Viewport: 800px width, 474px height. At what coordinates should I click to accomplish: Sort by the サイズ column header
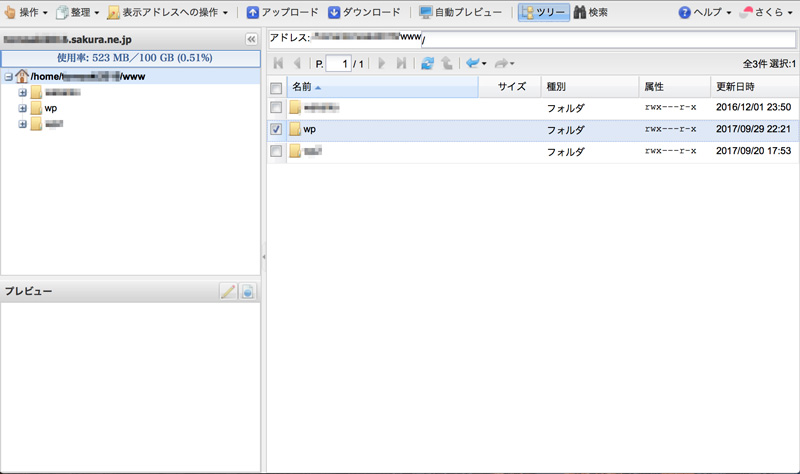point(510,87)
